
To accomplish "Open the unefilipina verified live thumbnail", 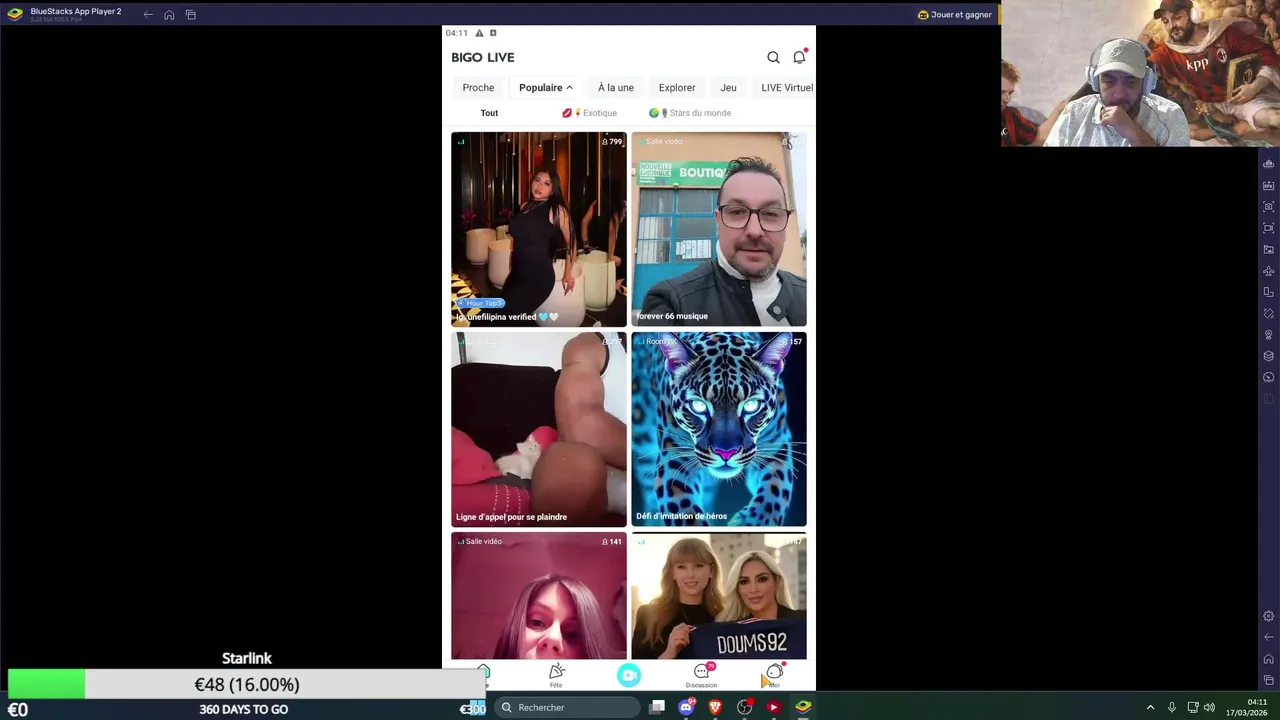I will click(538, 229).
